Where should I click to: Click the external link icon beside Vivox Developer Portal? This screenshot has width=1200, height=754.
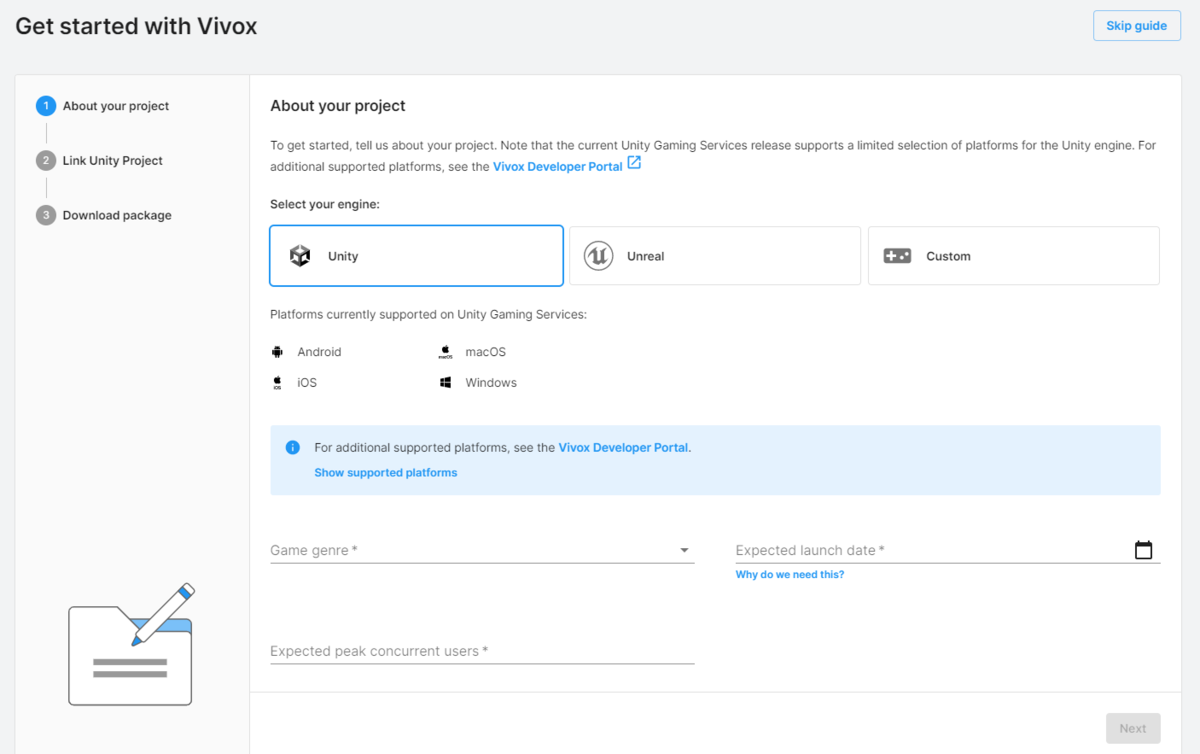pyautogui.click(x=634, y=164)
